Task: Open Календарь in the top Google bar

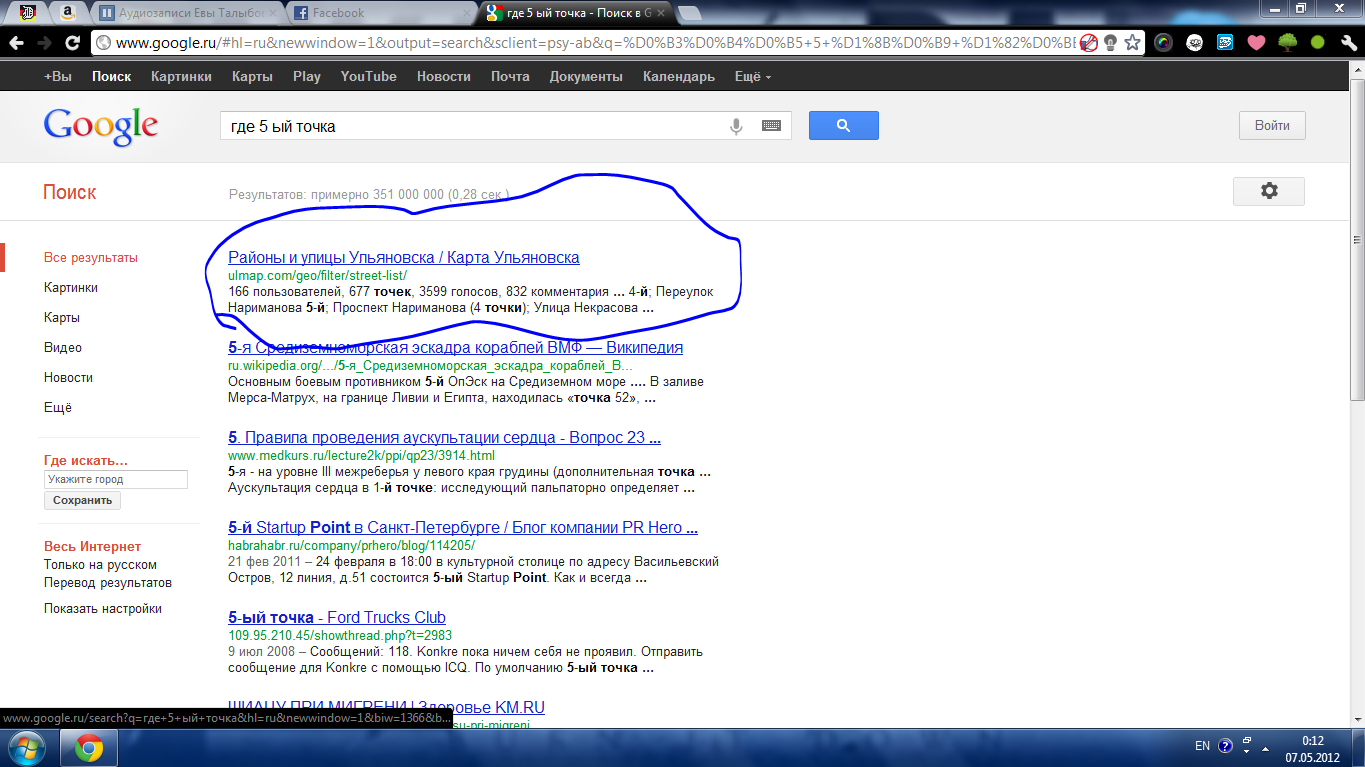Action: point(679,76)
